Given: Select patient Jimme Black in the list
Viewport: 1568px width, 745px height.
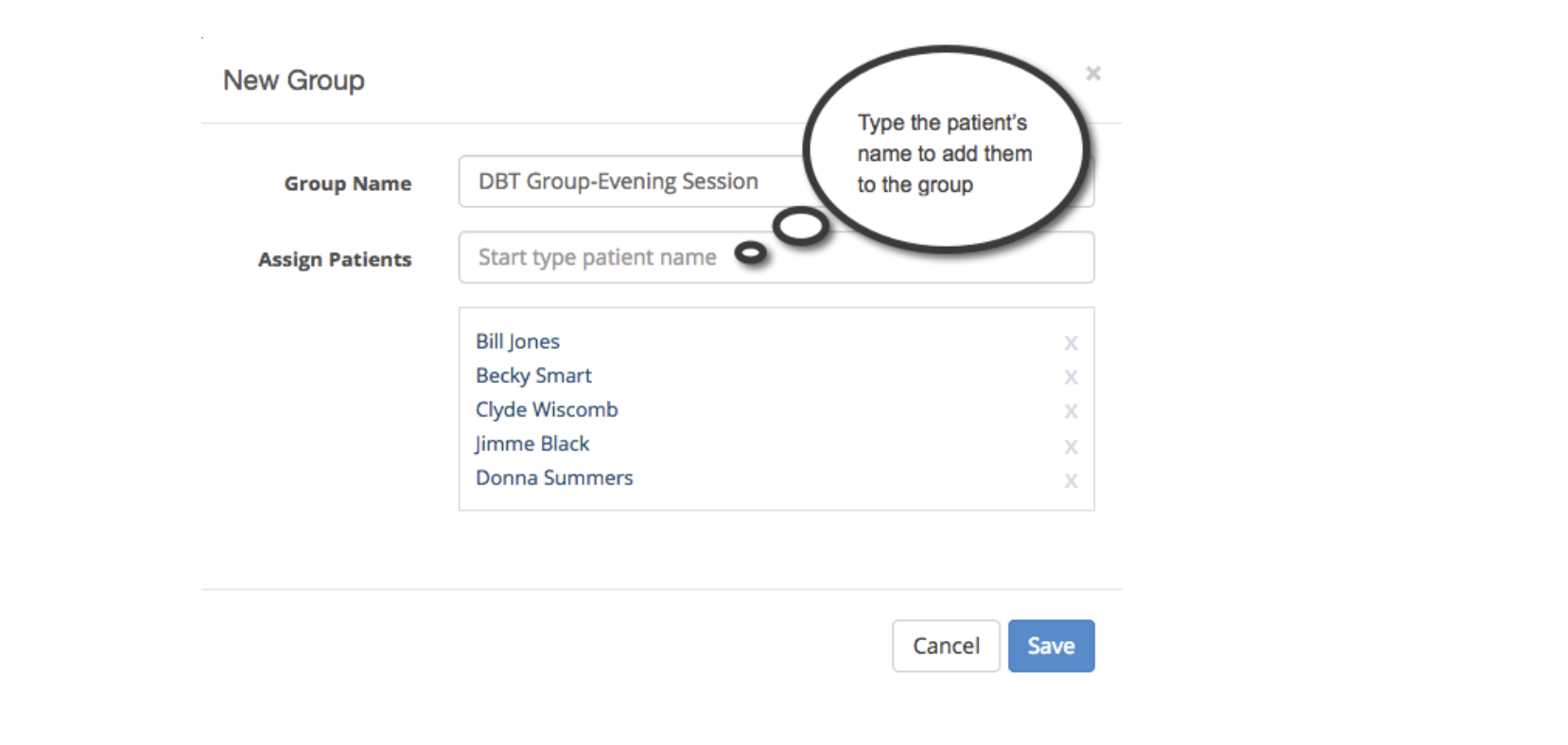Looking at the screenshot, I should [531, 443].
